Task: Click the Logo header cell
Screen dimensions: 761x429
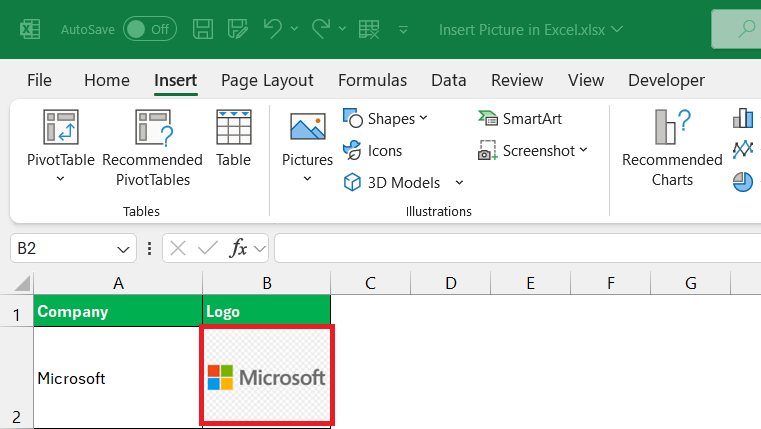Action: pyautogui.click(x=266, y=311)
